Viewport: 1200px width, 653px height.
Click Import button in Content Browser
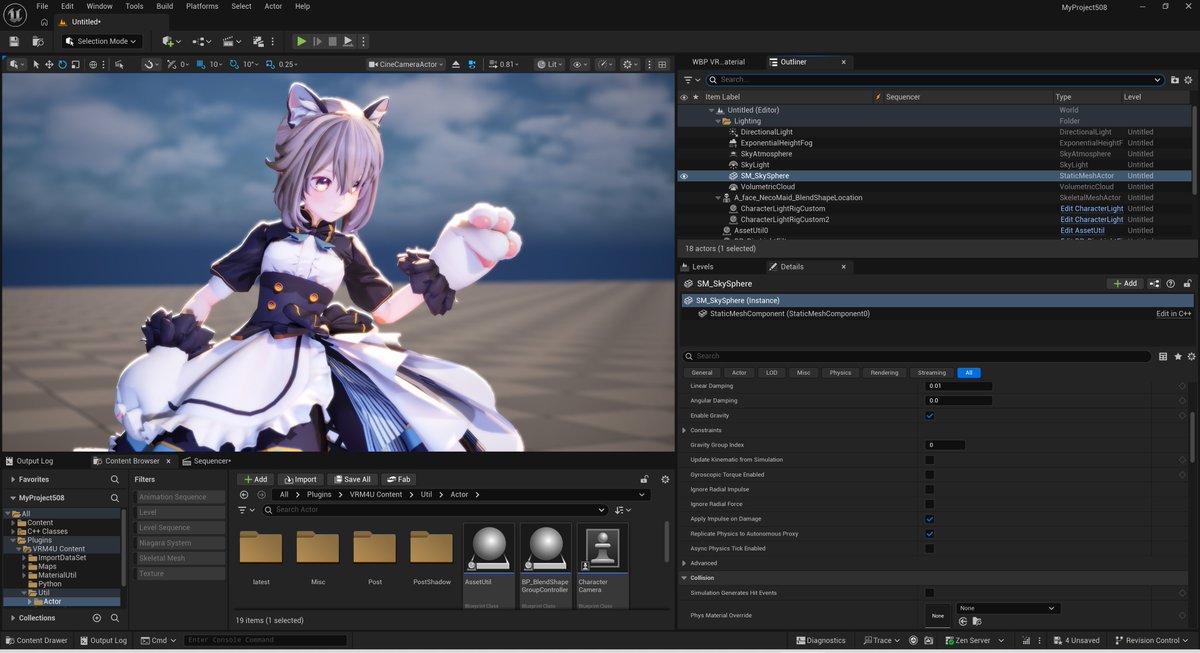300,479
